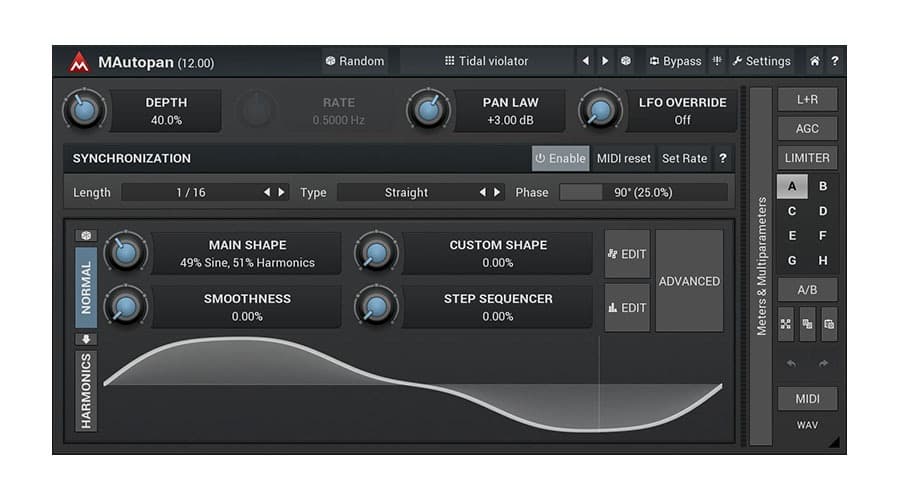
Task: Click the Step Sequencer knob
Action: tap(377, 307)
